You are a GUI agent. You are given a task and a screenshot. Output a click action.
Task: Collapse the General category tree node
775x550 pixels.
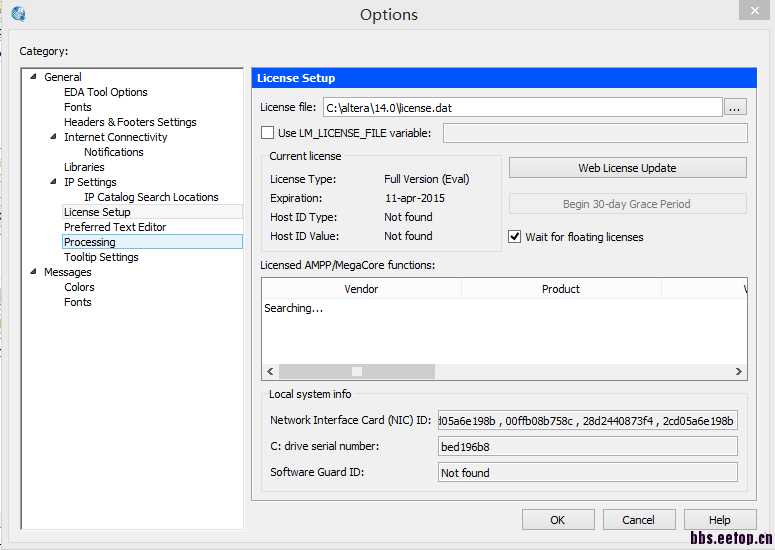[x=33, y=77]
